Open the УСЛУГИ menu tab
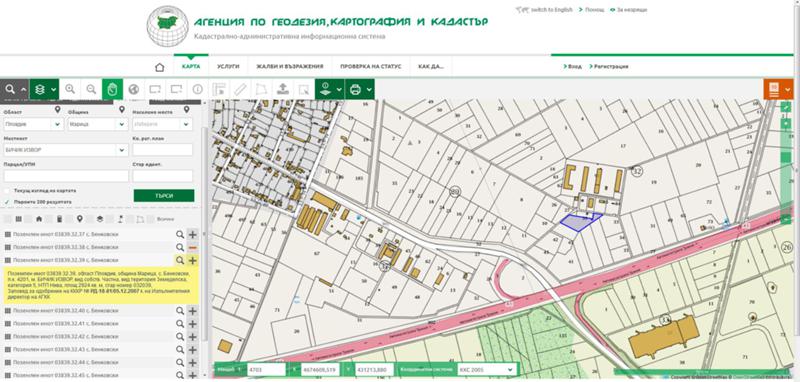The width and height of the screenshot is (800, 382). [228, 67]
